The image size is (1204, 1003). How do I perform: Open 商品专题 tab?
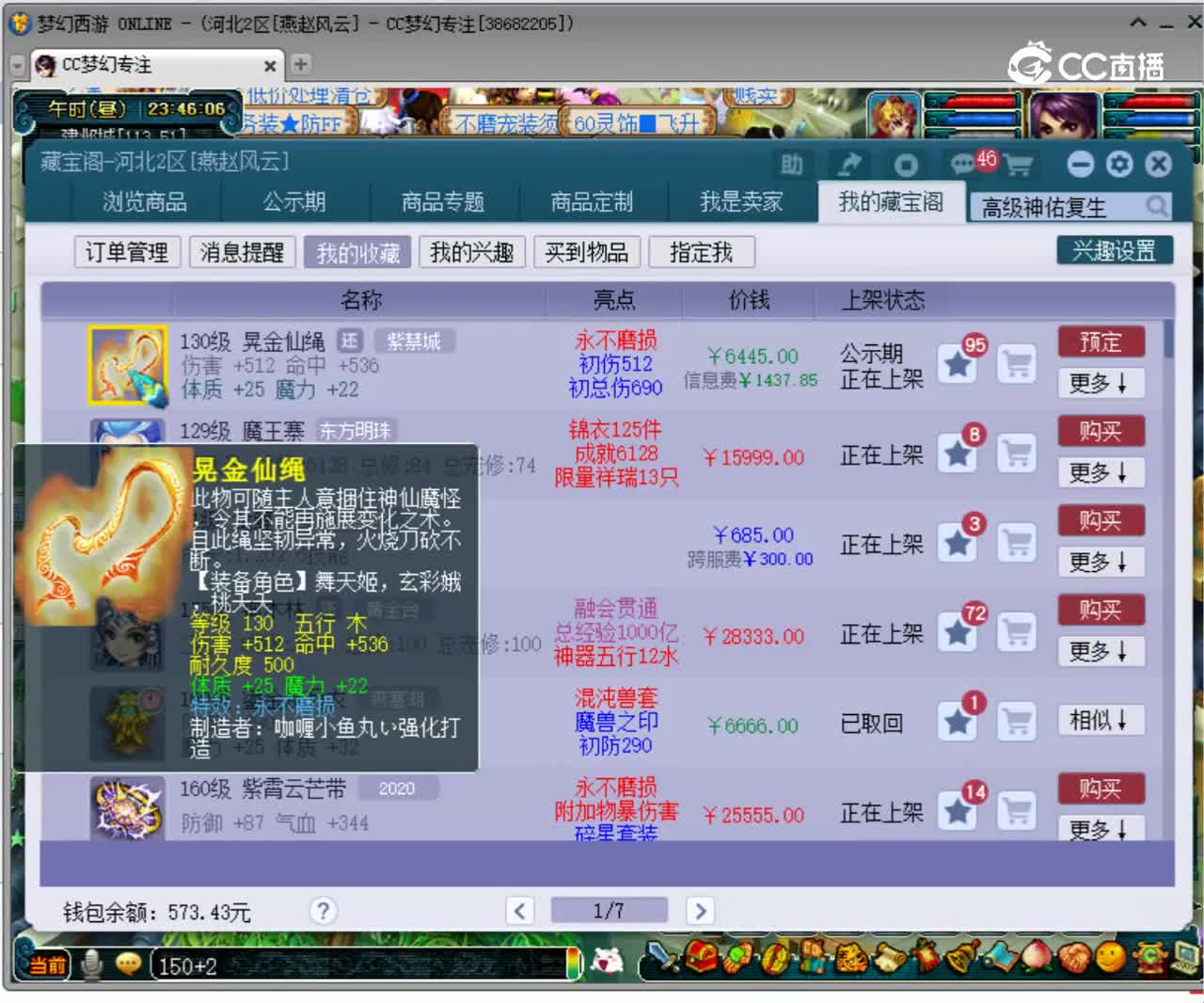click(x=442, y=202)
